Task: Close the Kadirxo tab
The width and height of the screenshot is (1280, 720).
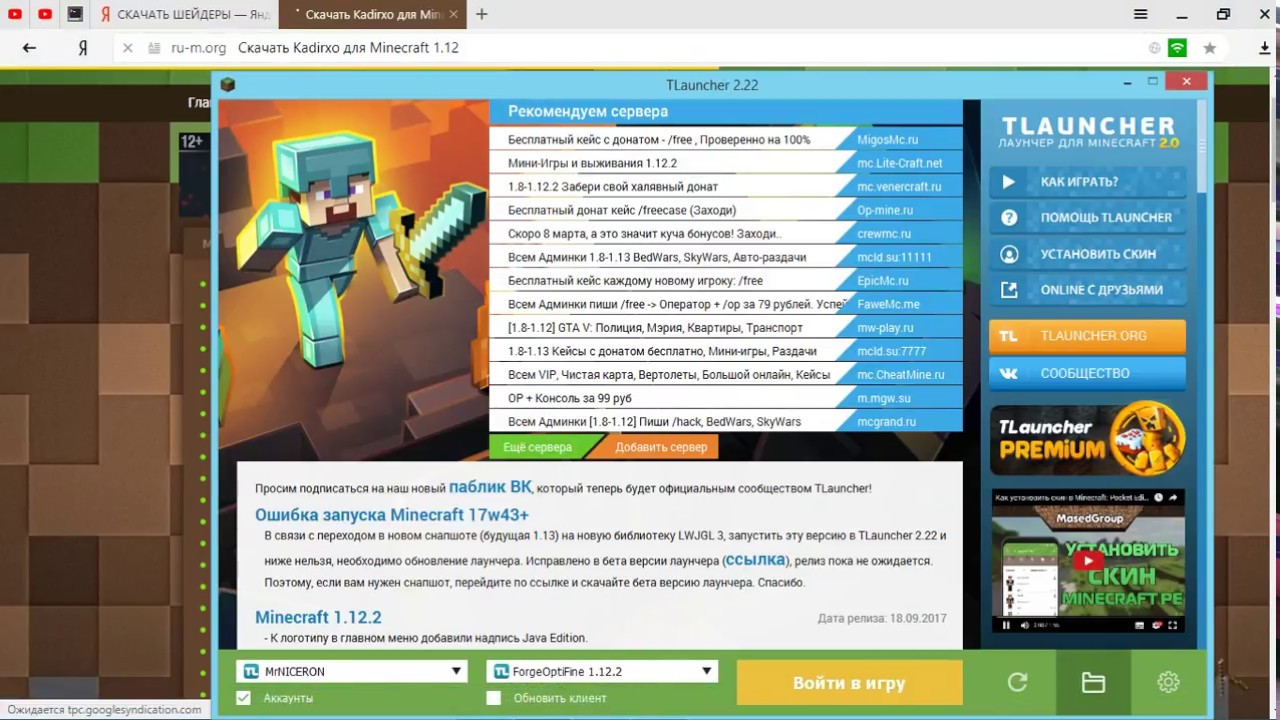Action: 454,14
